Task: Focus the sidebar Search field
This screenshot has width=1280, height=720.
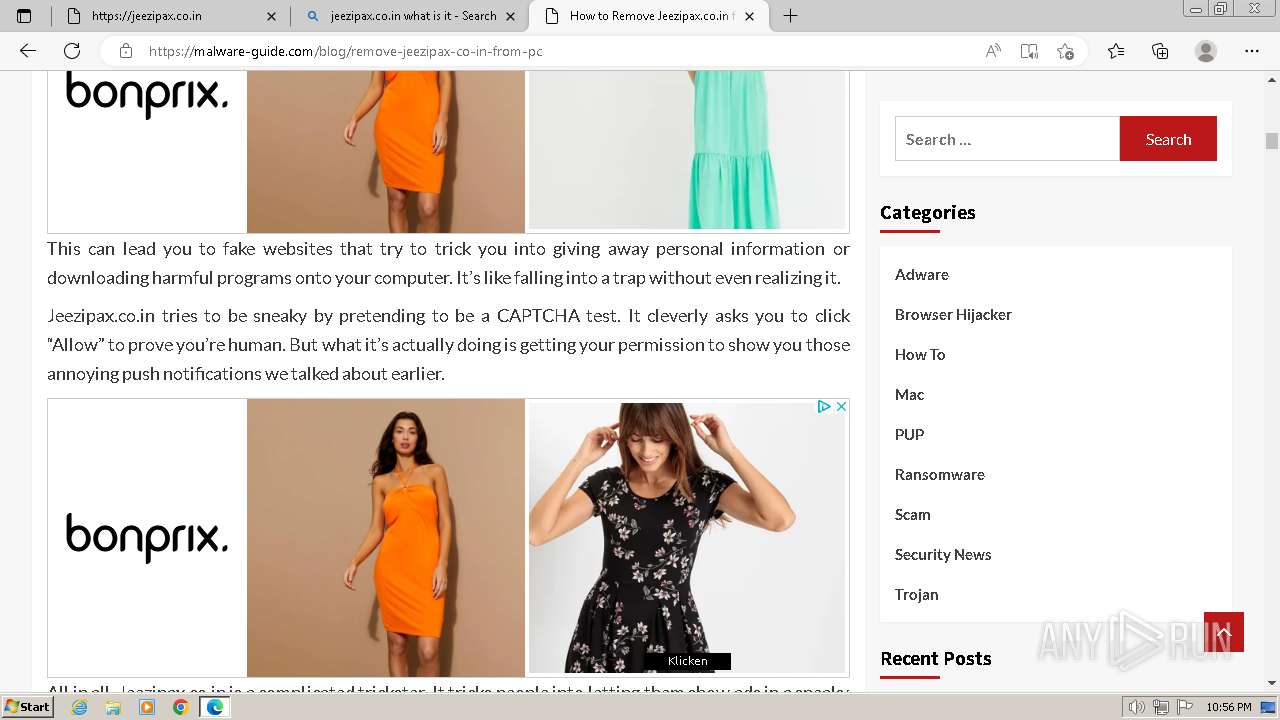Action: tap(1007, 139)
